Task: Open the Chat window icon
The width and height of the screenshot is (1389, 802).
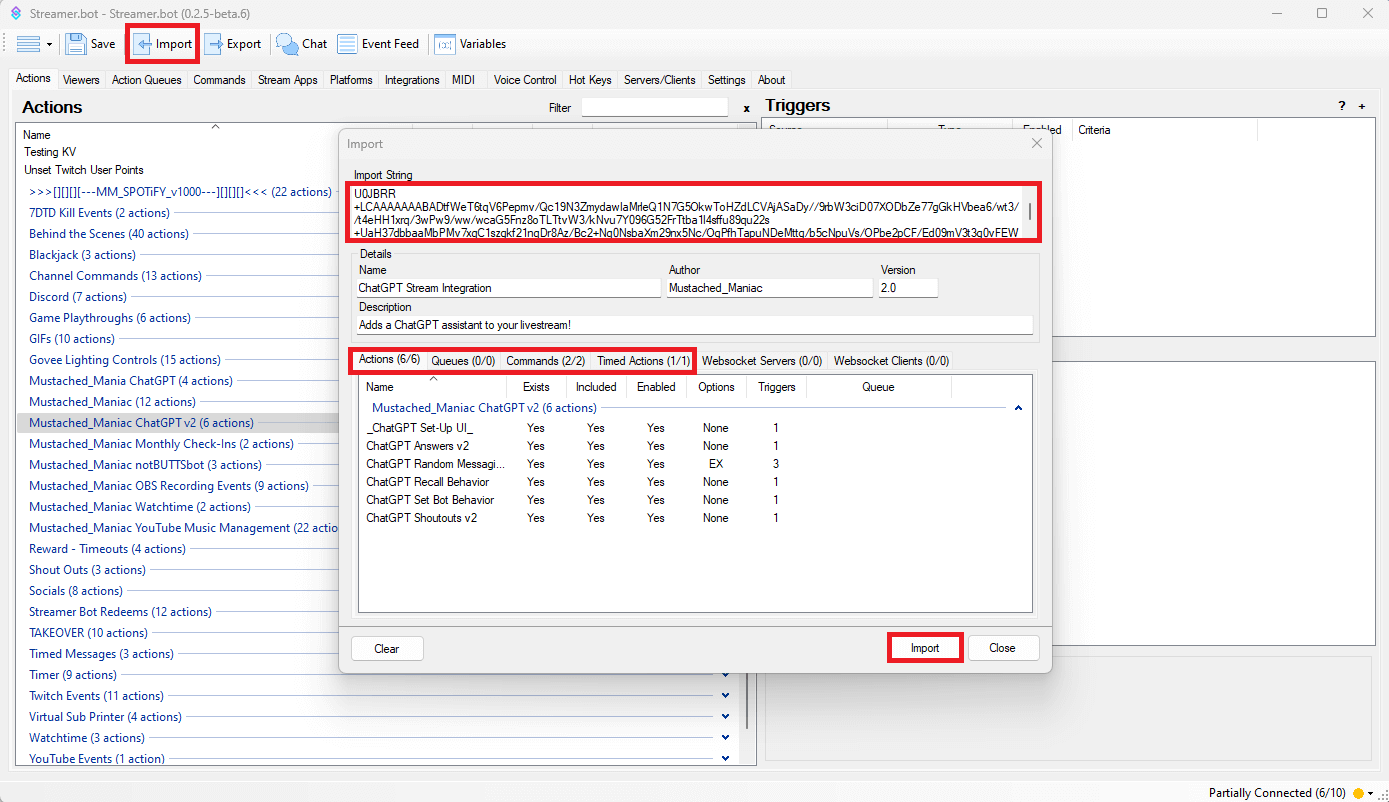Action: (x=288, y=44)
